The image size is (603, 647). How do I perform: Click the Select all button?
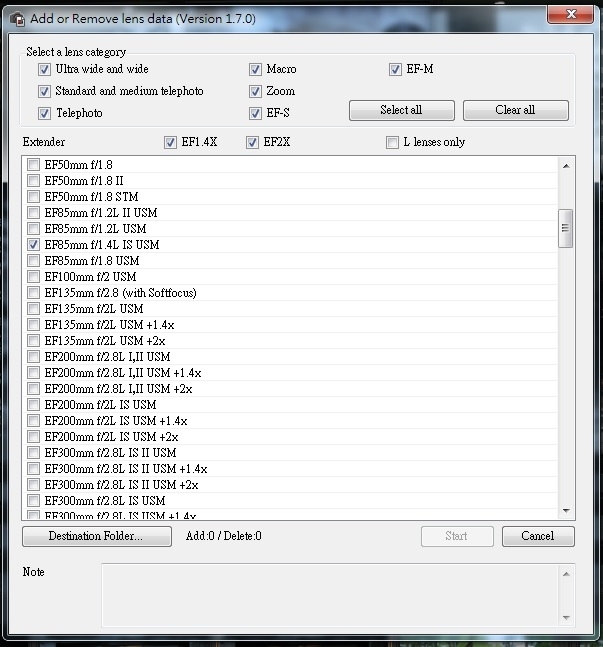point(402,110)
